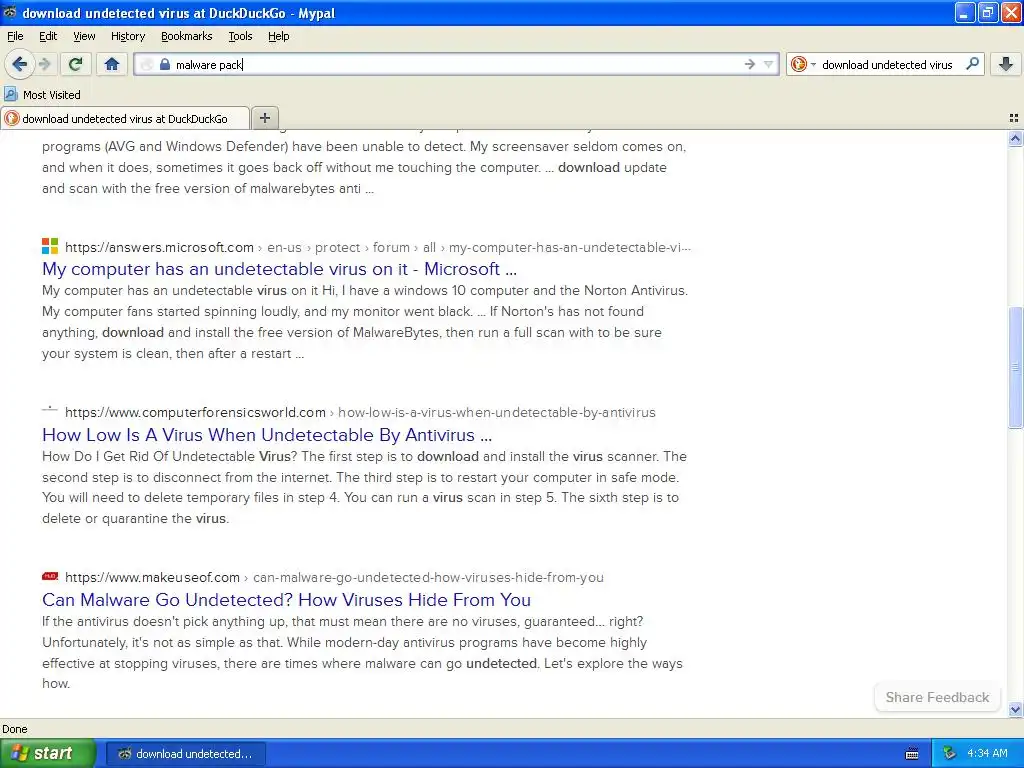This screenshot has width=1024, height=768.
Task: Click the padlock site identity icon
Action: 165,64
